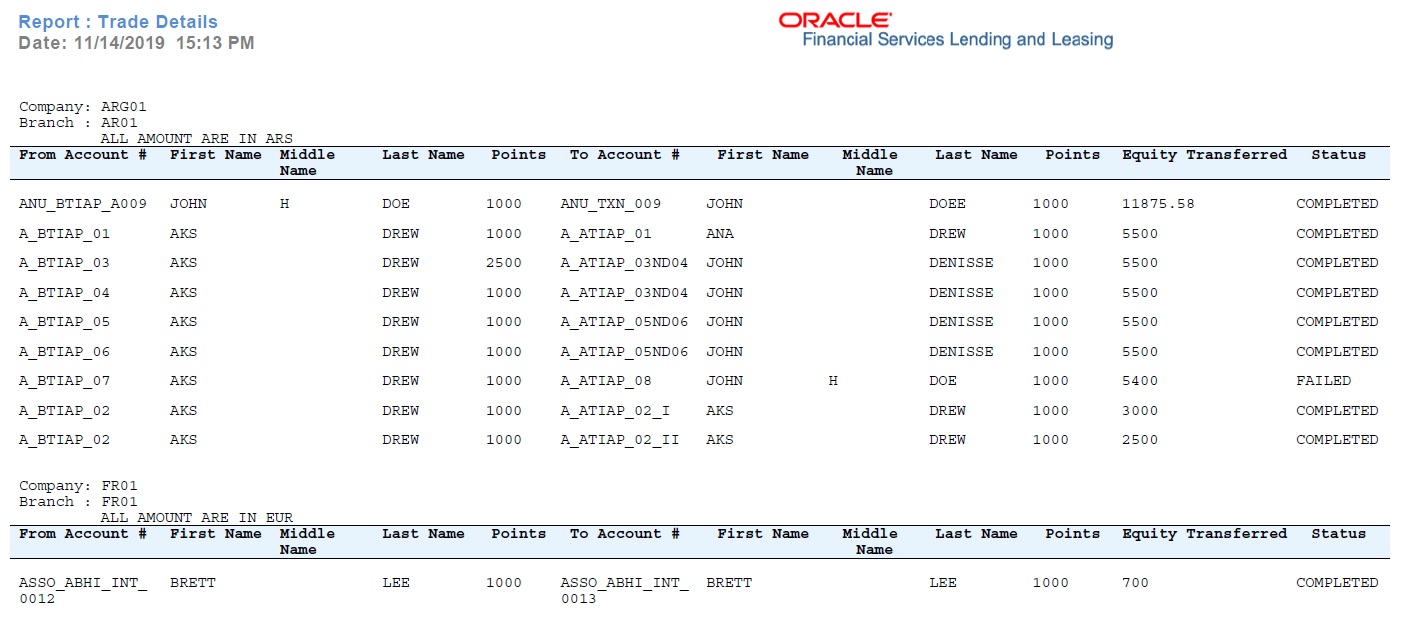Click 'COMPLETED' status in ASSO_ABHI_INT_0012 row

1337,583
